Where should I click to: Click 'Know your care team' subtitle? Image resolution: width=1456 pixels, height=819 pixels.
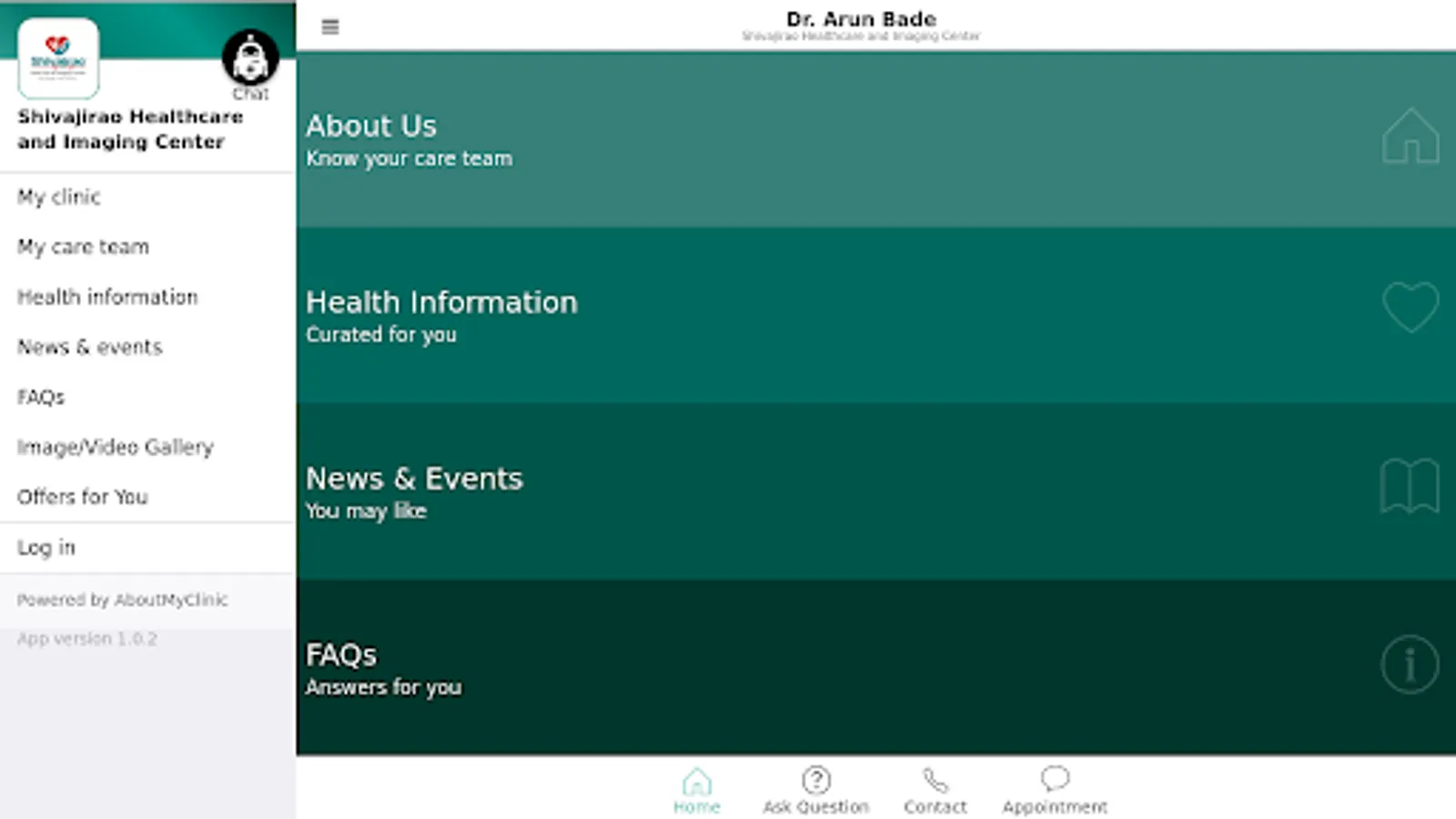409,159
